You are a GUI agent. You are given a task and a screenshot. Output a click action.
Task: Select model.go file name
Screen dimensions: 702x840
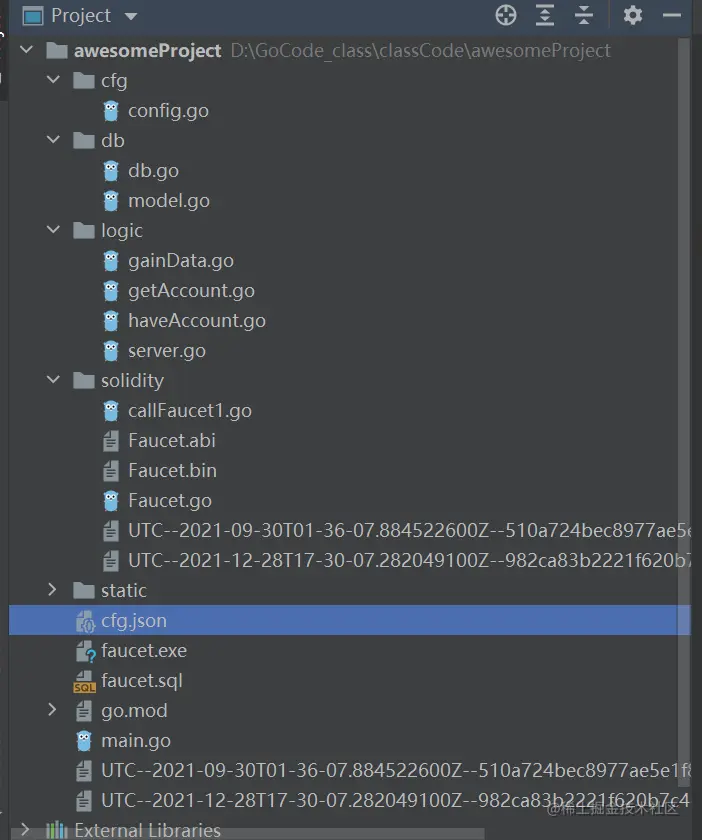point(169,201)
